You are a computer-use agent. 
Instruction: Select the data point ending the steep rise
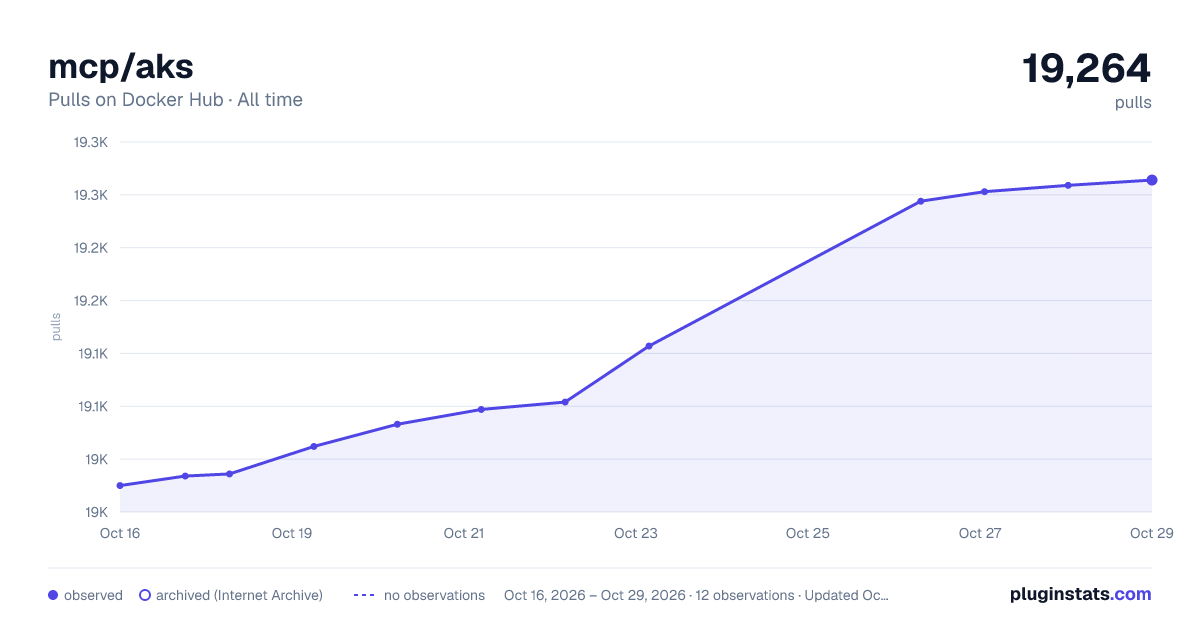click(x=921, y=201)
